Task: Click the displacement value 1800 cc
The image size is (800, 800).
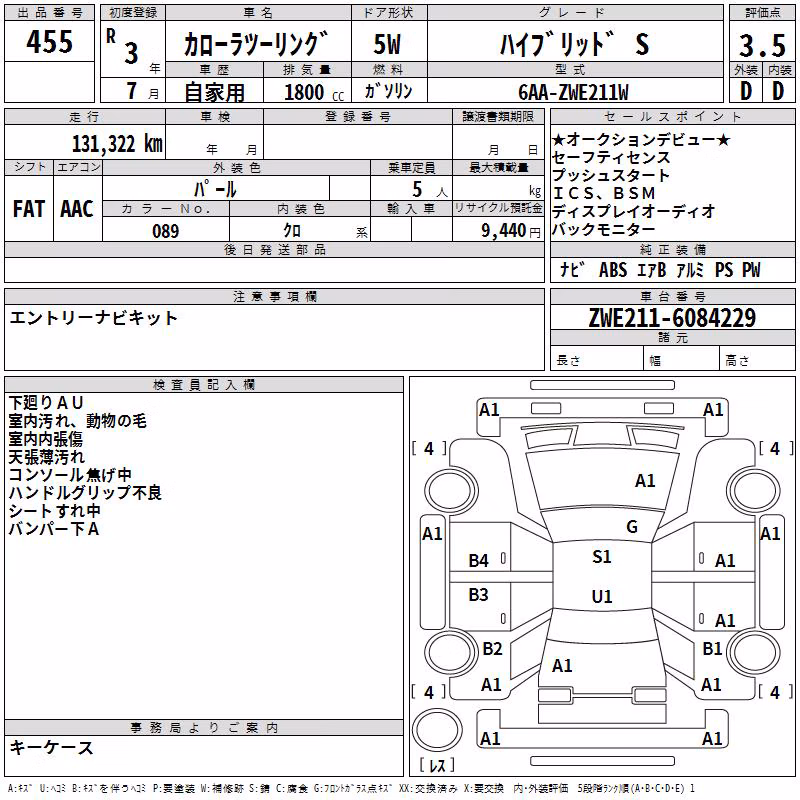Action: pos(314,92)
